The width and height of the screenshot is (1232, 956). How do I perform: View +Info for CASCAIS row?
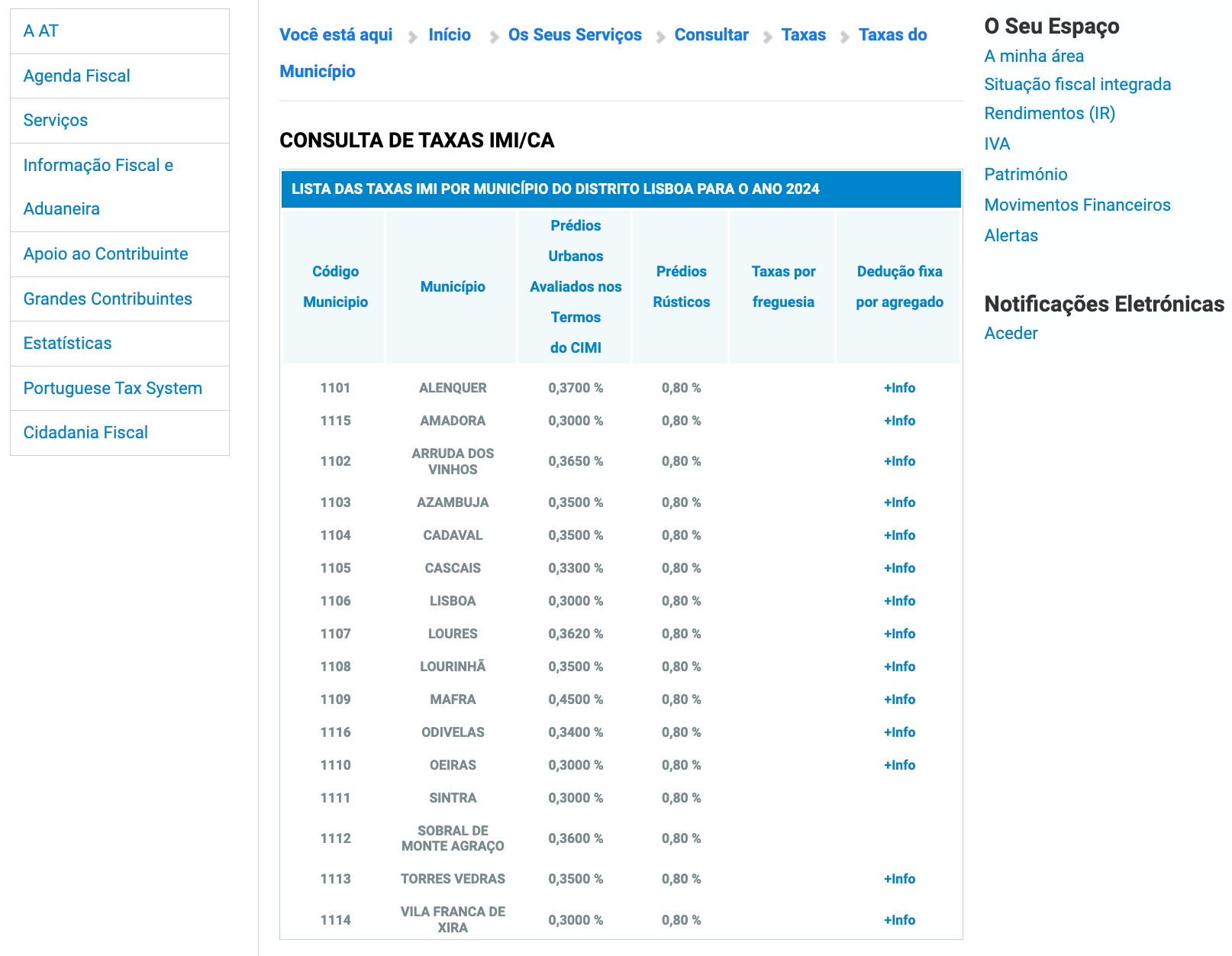pyautogui.click(x=899, y=568)
